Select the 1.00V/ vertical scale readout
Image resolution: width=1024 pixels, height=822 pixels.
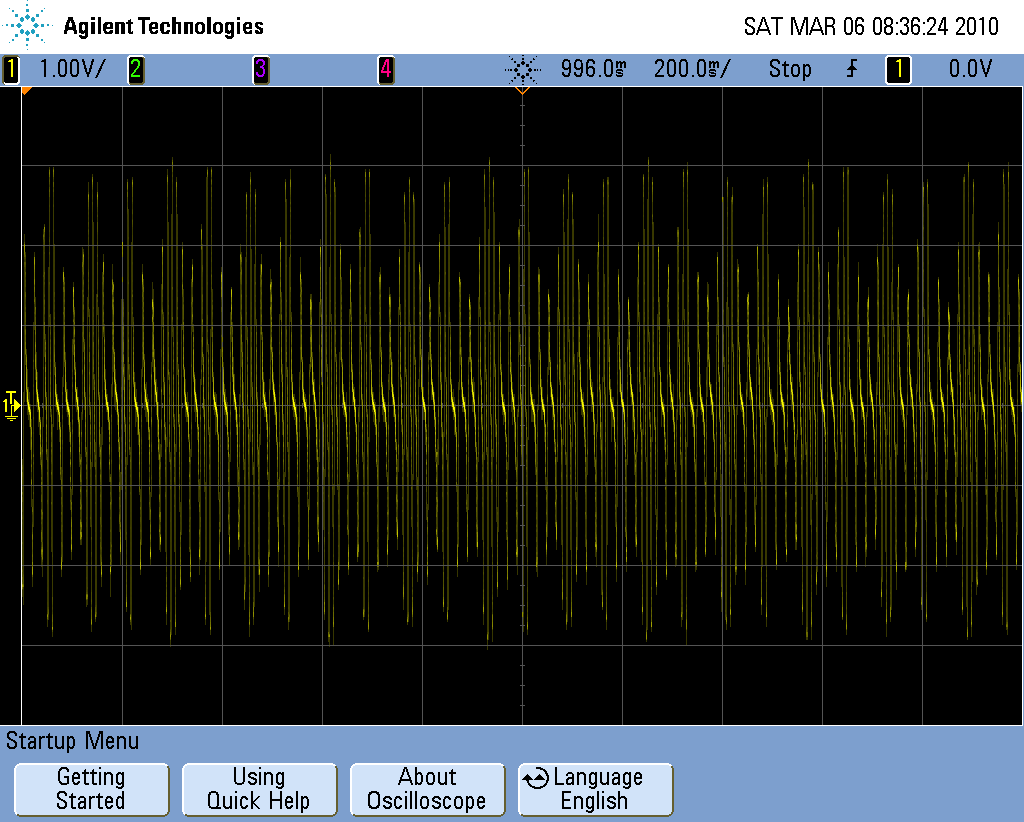[x=71, y=69]
